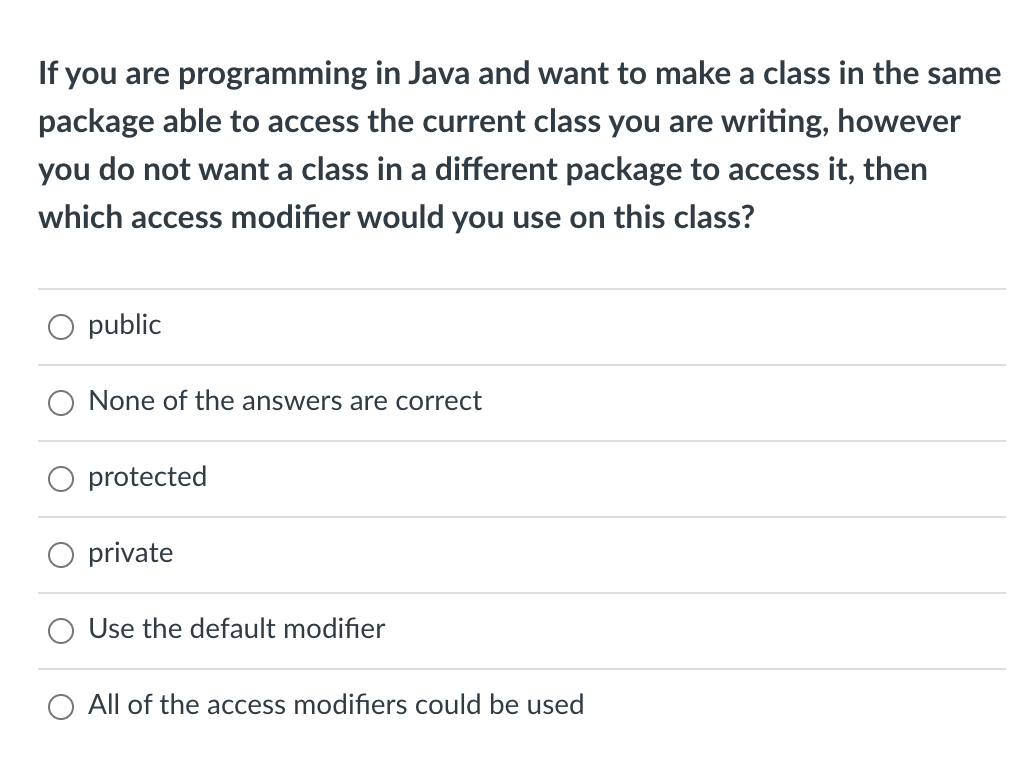The height and width of the screenshot is (774, 1032).
Task: Select the All of the access modifiers option
Action: coord(61,706)
